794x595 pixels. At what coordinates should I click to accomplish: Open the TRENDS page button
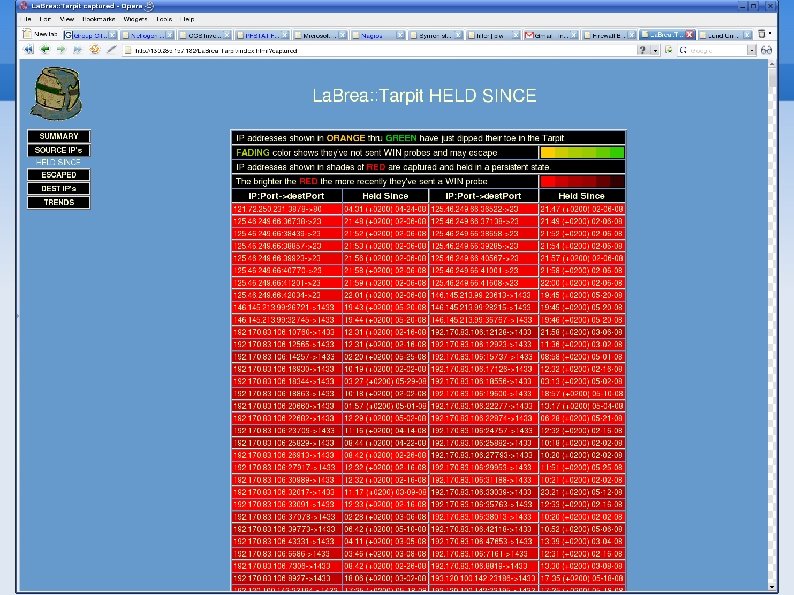coord(59,202)
